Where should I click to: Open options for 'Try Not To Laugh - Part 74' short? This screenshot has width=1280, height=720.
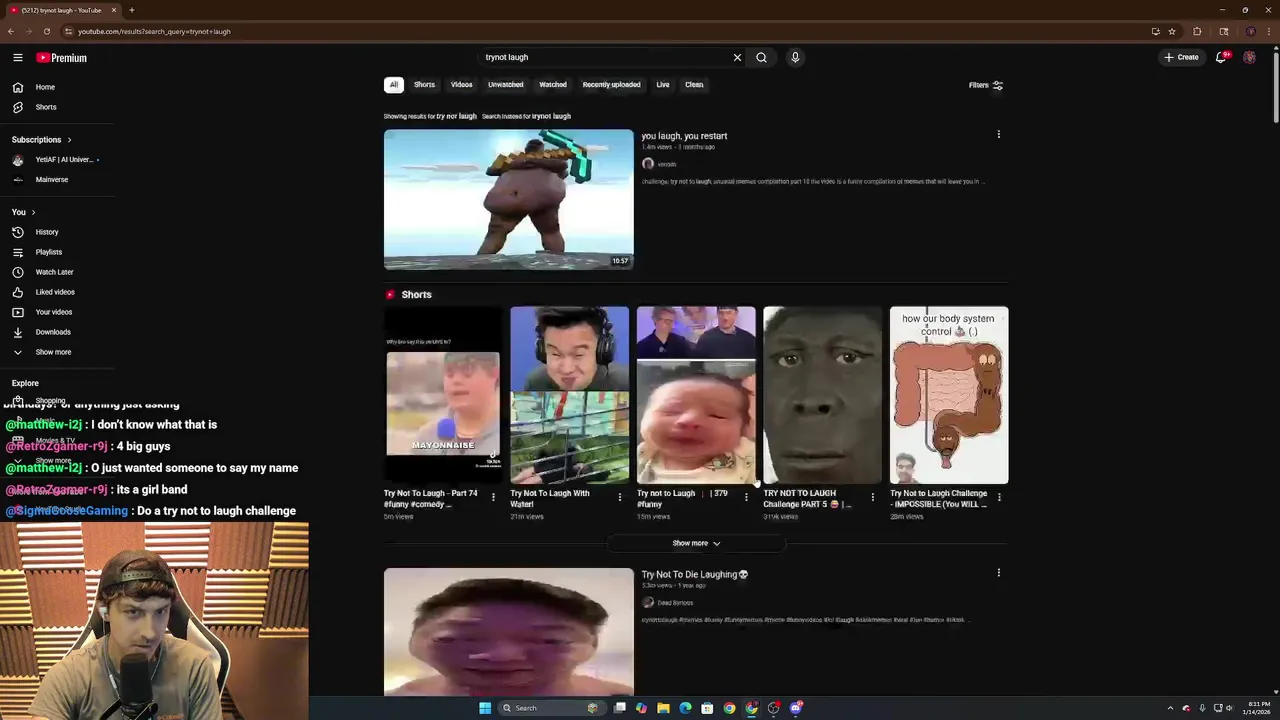tap(493, 497)
